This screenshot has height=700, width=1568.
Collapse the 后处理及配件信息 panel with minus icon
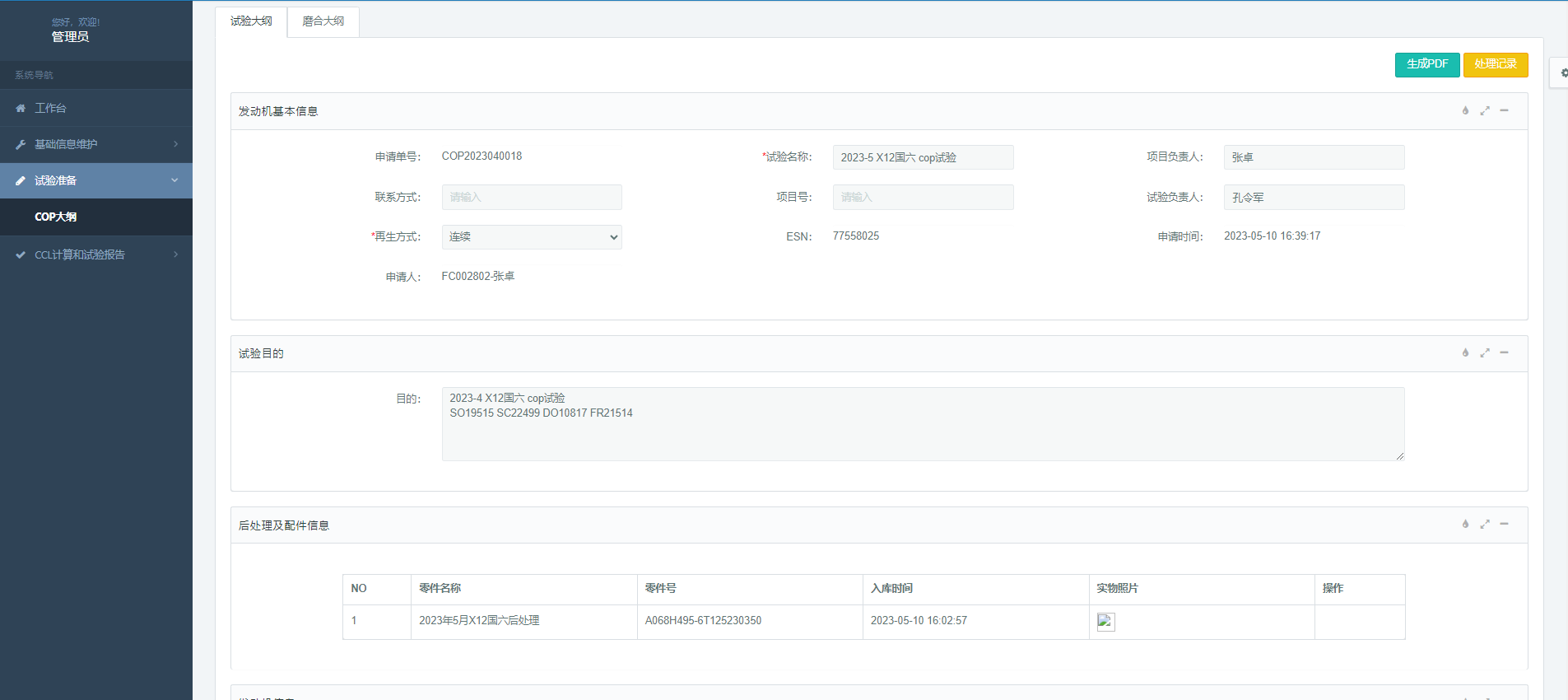(x=1504, y=524)
